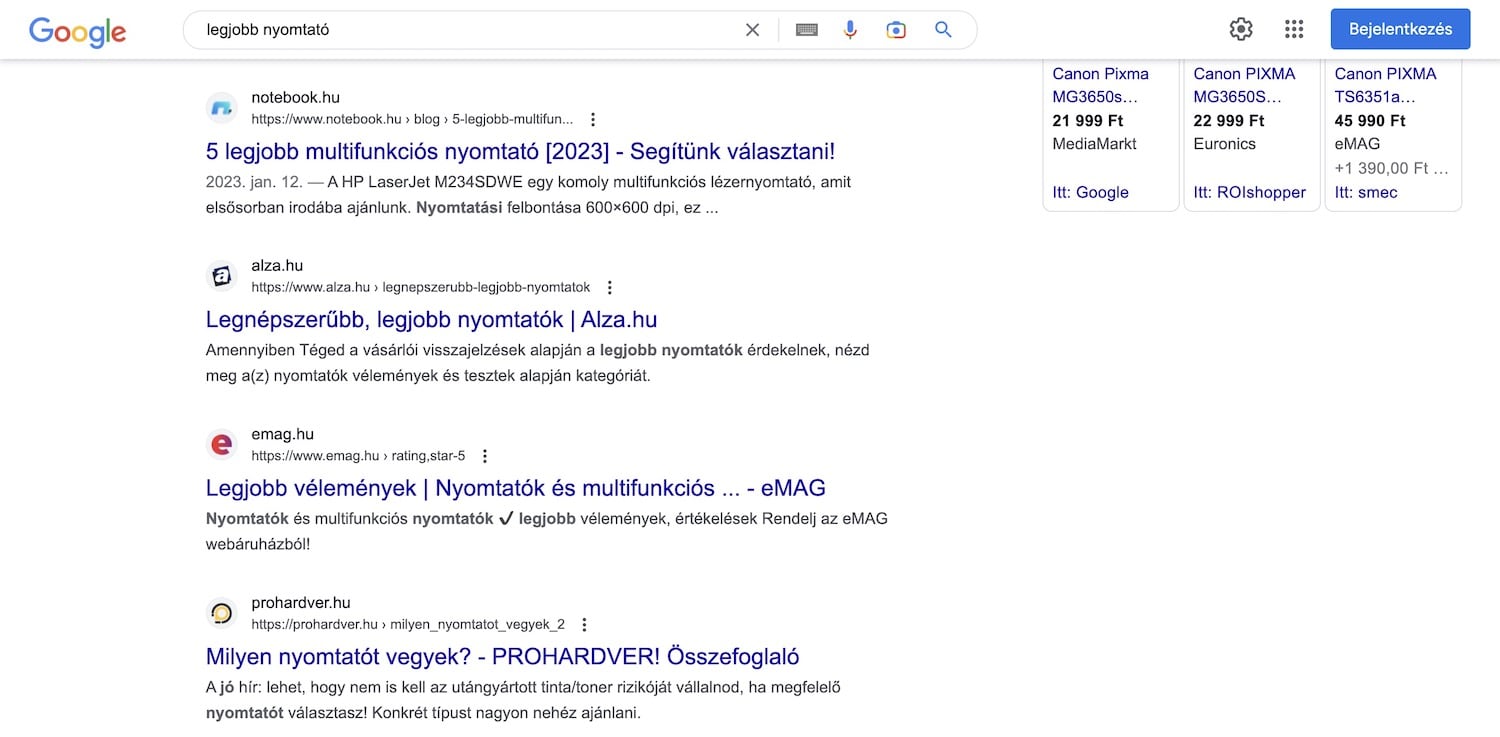1500x737 pixels.
Task: Click the 22 999 Ft price
Action: (1229, 120)
